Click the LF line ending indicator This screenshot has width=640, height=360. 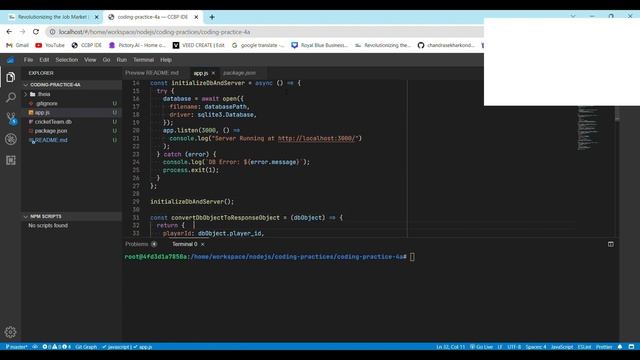coord(500,347)
